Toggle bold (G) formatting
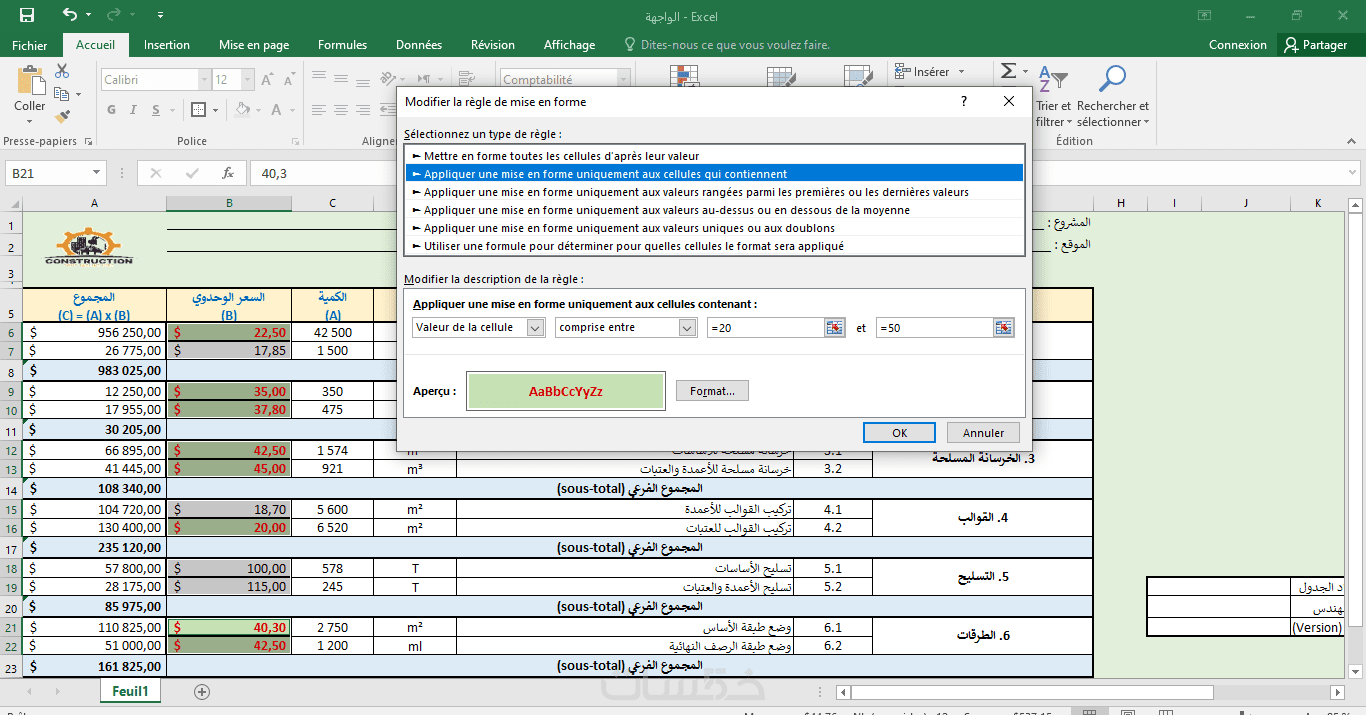This screenshot has height=715, width=1366. pyautogui.click(x=113, y=110)
